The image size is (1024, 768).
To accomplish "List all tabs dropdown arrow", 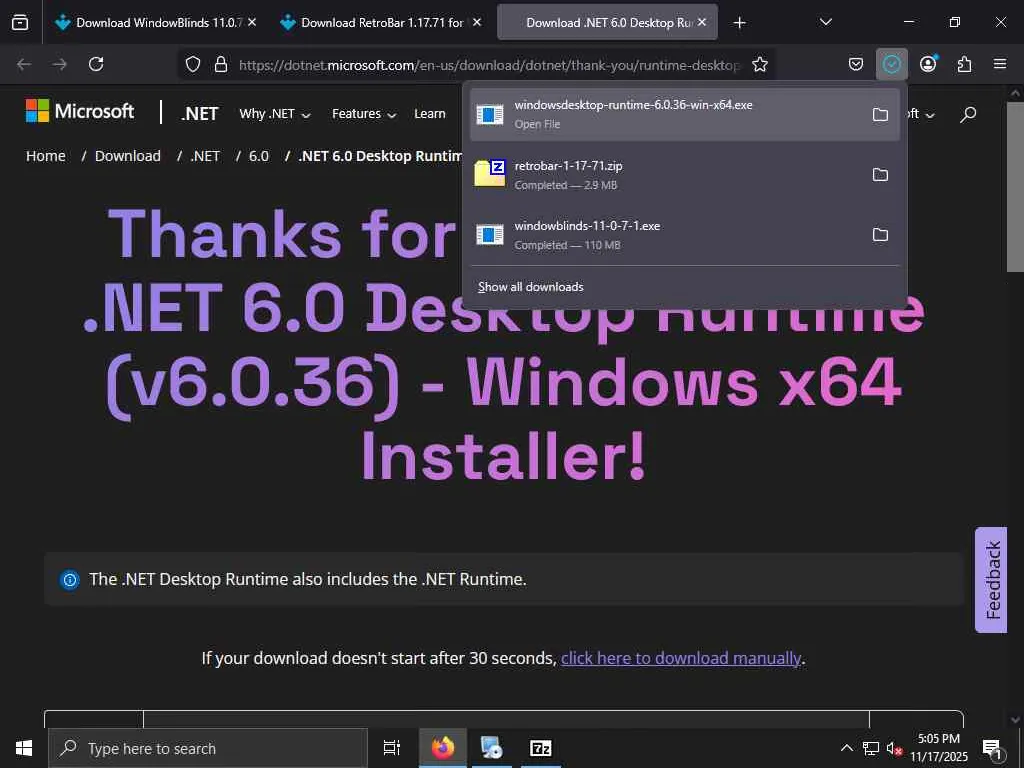I will pos(825,22).
